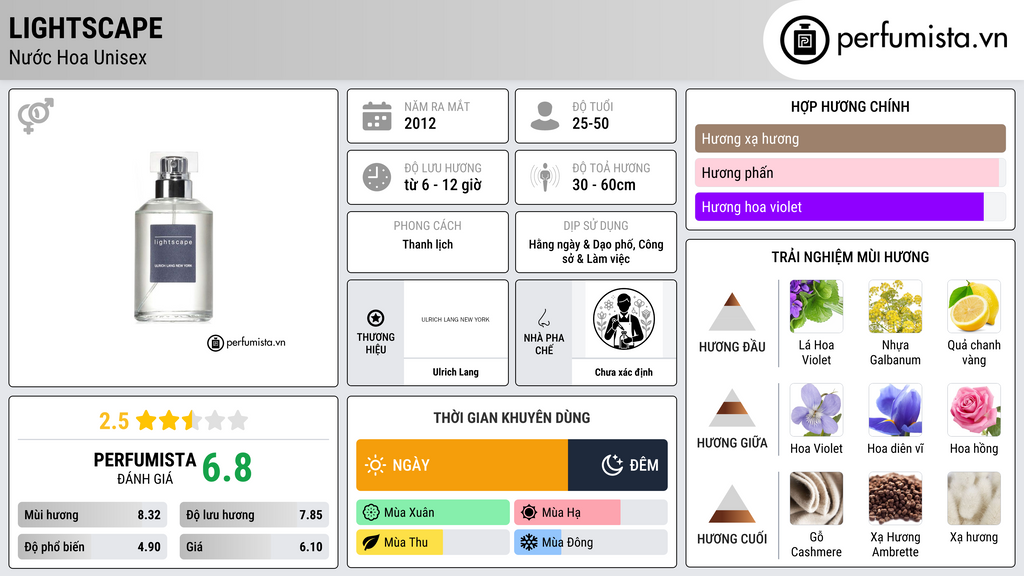Screen dimensions: 1024x576
Task: Click the star rating icons next to 2.5
Action: [x=192, y=420]
